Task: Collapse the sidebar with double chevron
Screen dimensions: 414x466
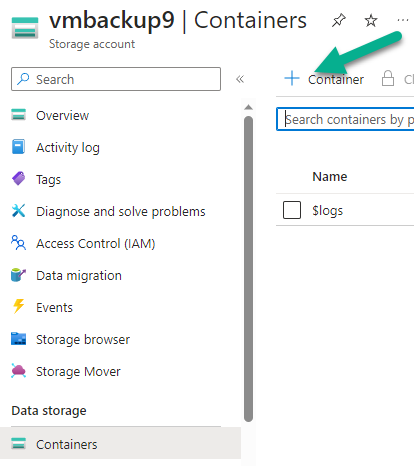Action: pos(240,79)
